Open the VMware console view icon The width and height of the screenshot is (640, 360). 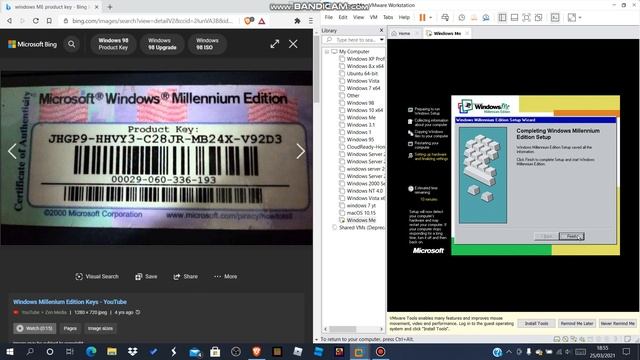click(x=555, y=18)
